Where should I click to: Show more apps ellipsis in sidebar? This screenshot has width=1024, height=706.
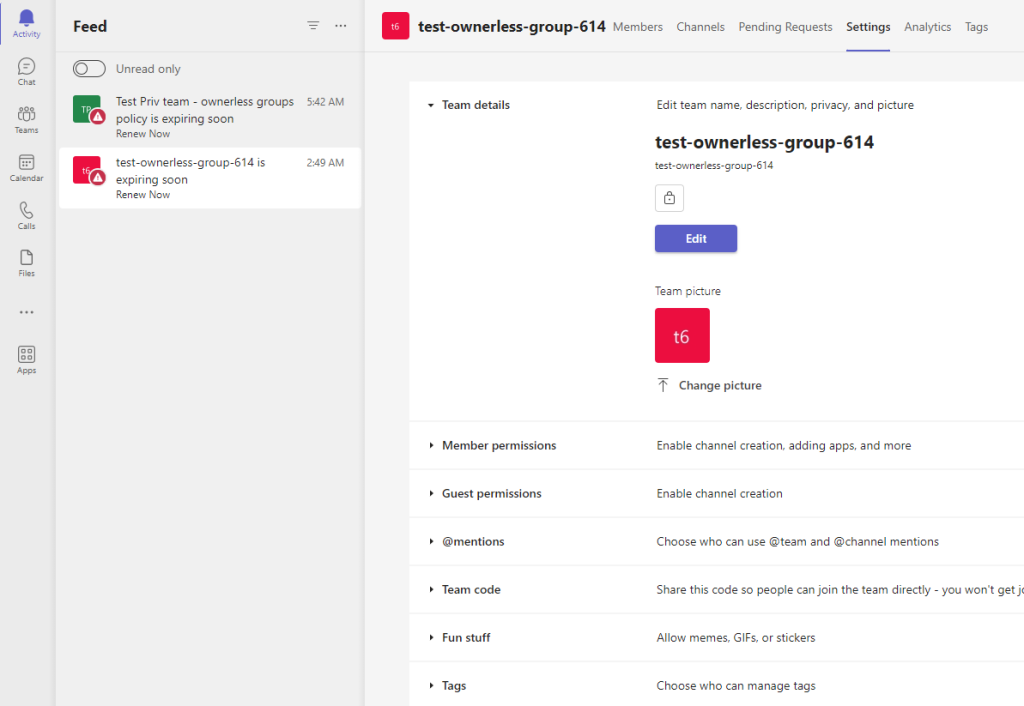[x=26, y=312]
